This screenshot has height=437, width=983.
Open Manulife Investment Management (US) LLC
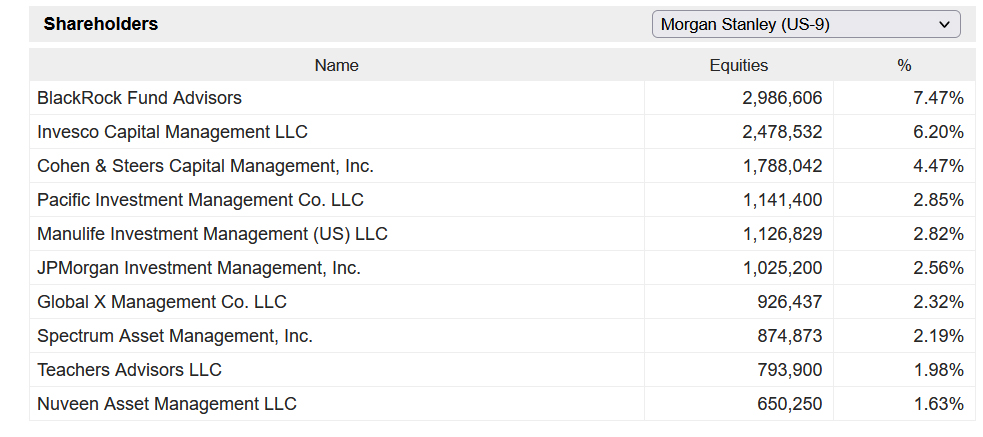212,234
